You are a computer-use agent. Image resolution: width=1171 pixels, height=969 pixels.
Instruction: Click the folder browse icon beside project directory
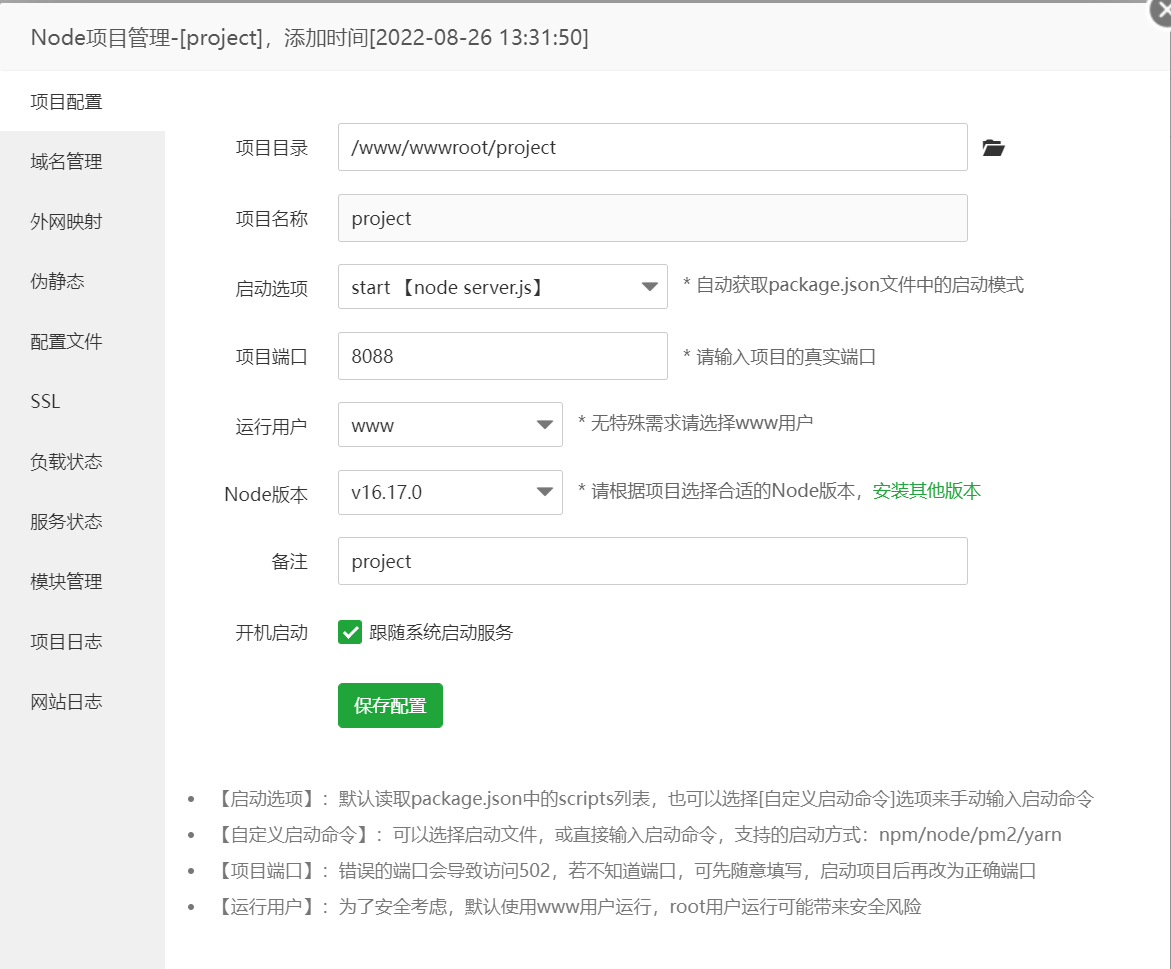point(992,148)
